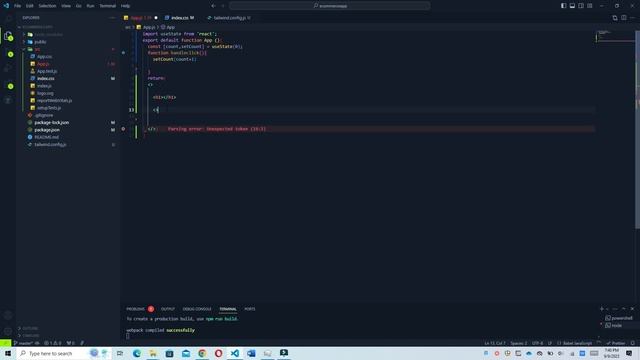Image resolution: width=640 pixels, height=360 pixels.
Task: Toggle bottom panel layout icon
Action: [572, 6]
